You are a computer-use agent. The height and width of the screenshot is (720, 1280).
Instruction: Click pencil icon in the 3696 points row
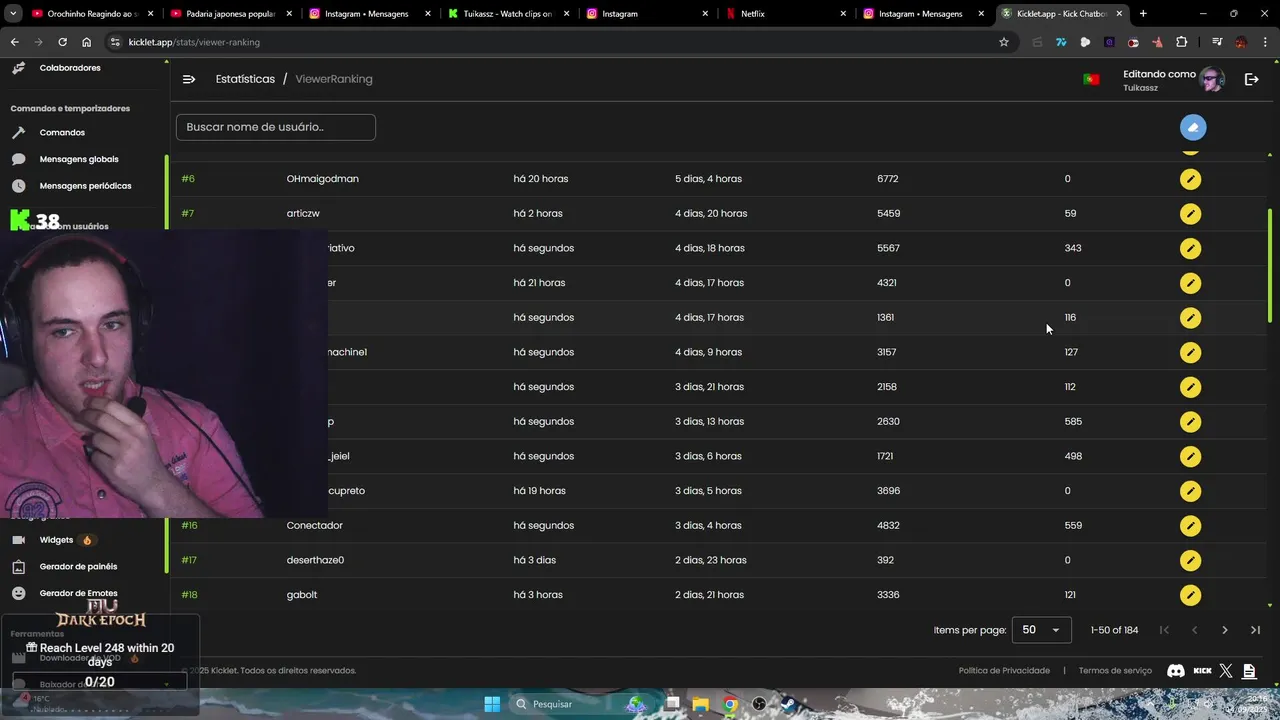1190,491
